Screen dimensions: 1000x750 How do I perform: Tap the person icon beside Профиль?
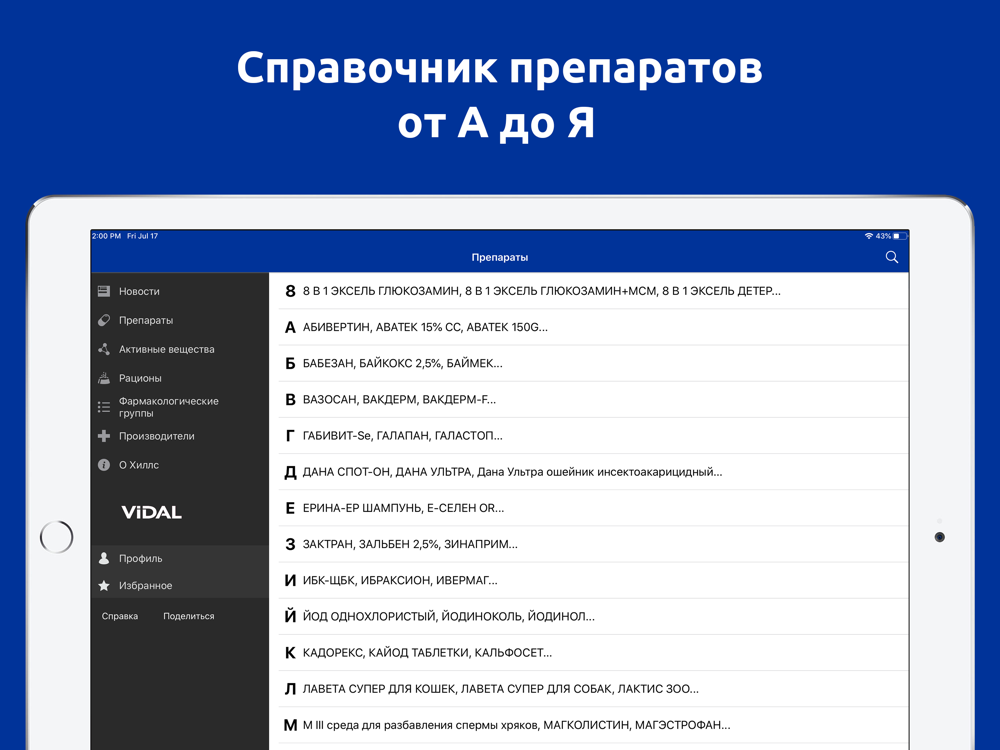pos(104,558)
